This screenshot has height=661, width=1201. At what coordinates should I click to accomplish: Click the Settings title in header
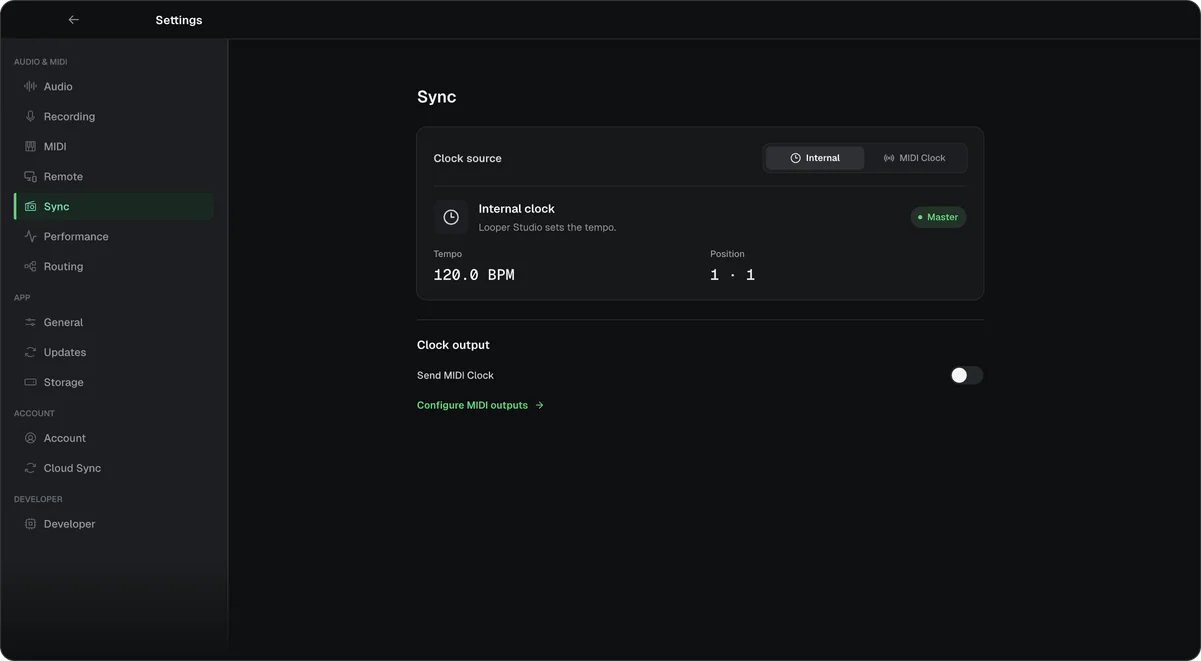[179, 20]
